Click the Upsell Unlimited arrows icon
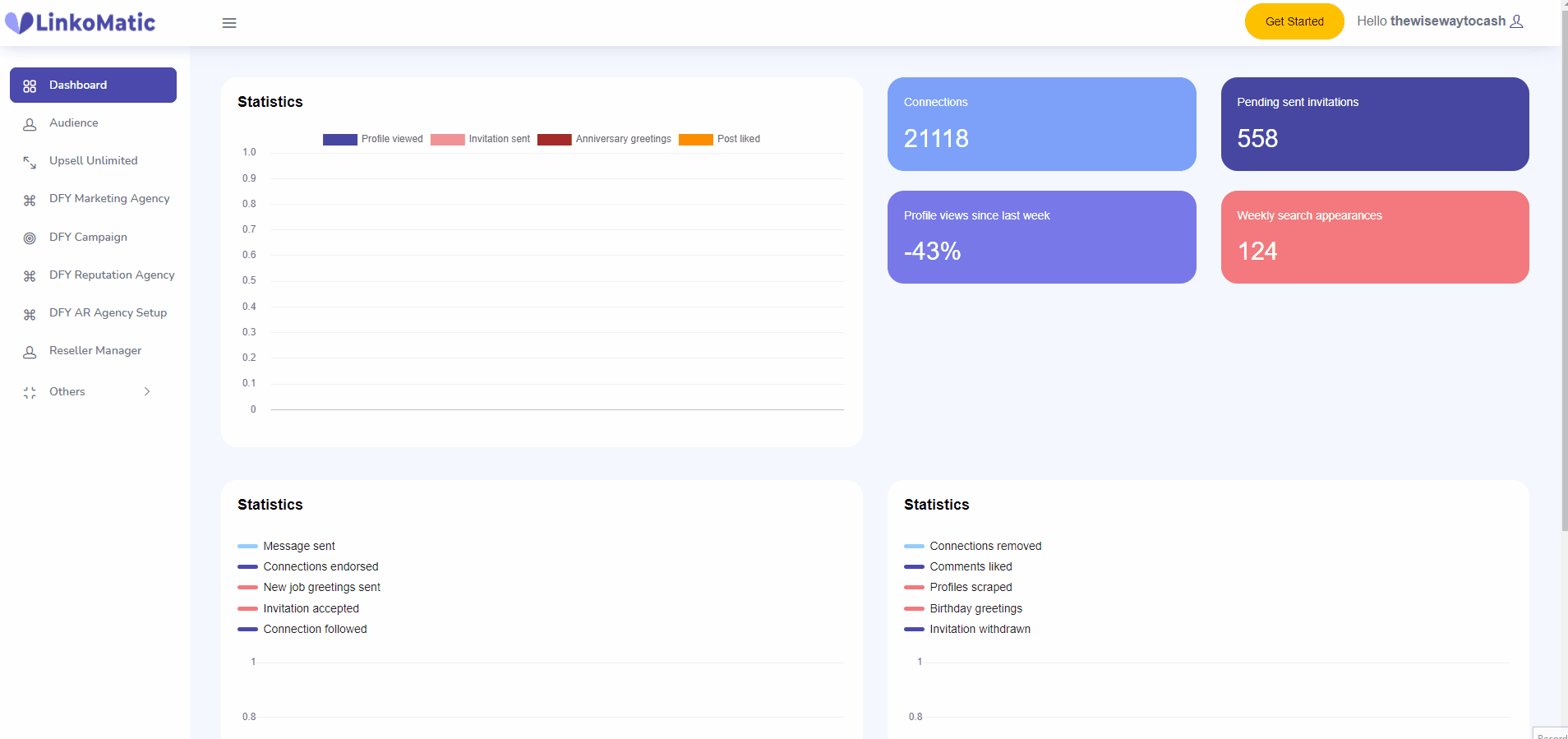Viewport: 1568px width, 739px height. point(30,162)
